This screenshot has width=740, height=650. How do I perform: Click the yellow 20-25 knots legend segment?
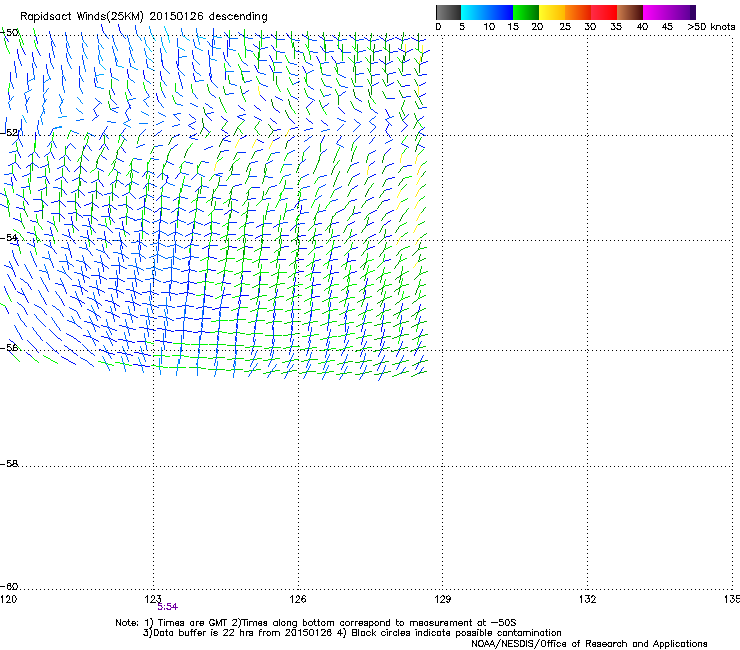click(x=552, y=12)
